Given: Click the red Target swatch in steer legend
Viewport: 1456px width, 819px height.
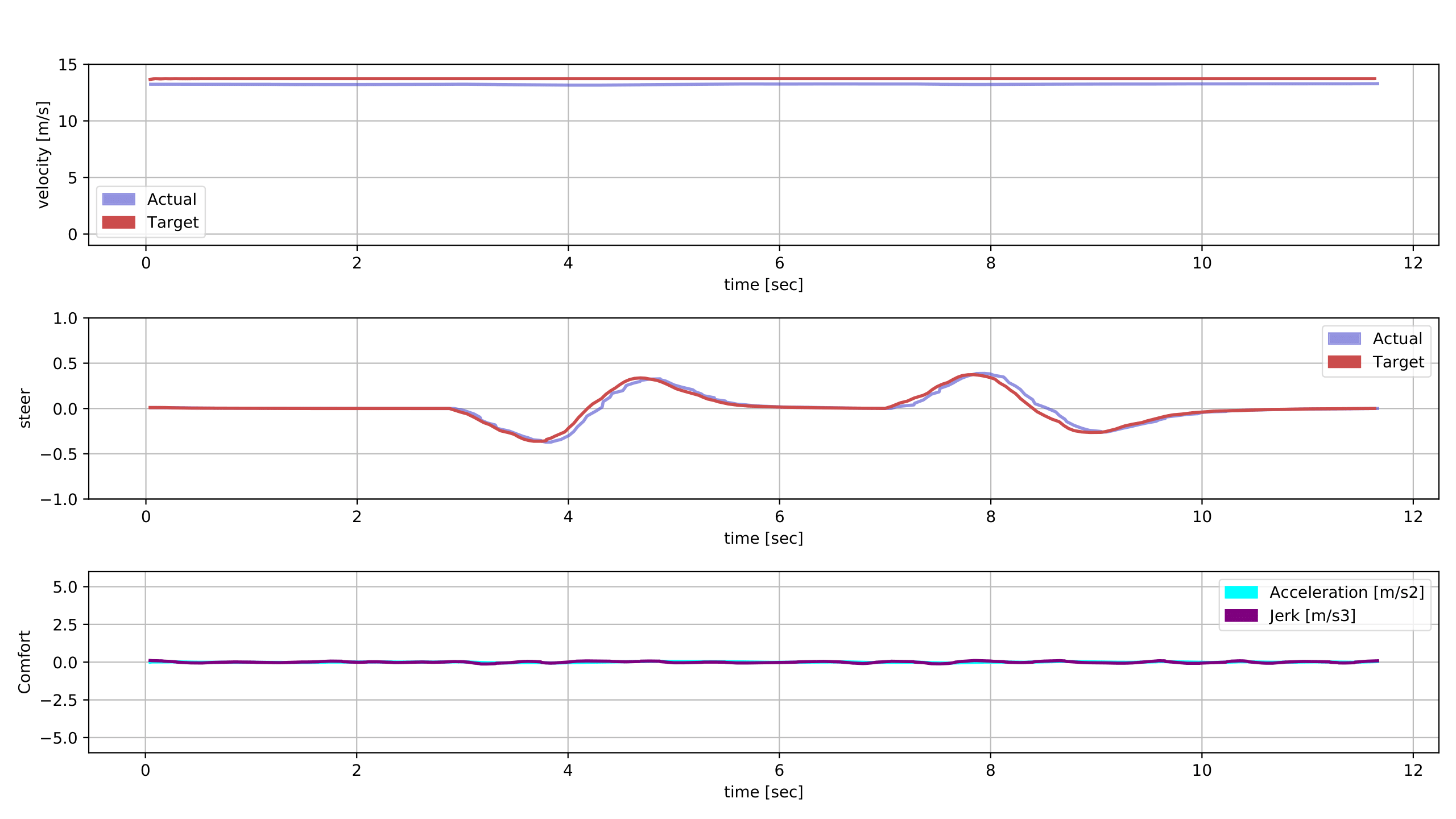Looking at the screenshot, I should point(1344,362).
